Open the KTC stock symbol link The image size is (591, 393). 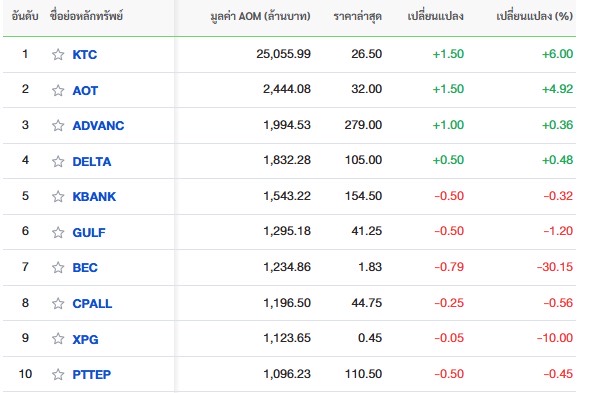coord(85,55)
